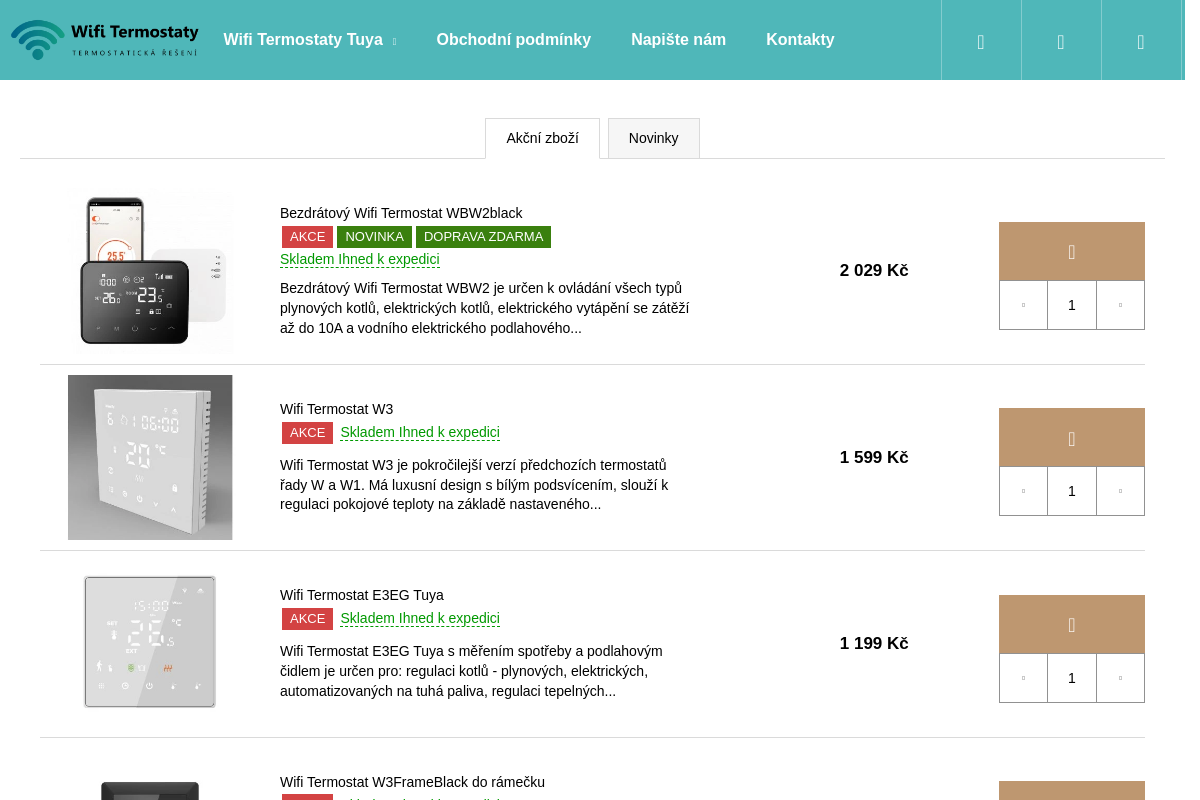Click the 1 599 Kč price
Image resolution: width=1200 pixels, height=800 pixels.
pyautogui.click(x=874, y=458)
